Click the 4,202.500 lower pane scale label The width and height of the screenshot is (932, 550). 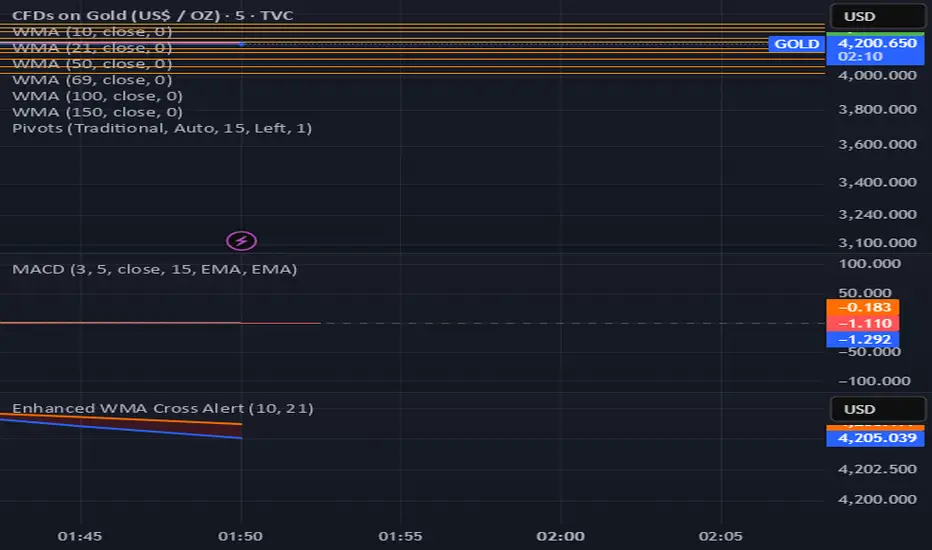877,469
